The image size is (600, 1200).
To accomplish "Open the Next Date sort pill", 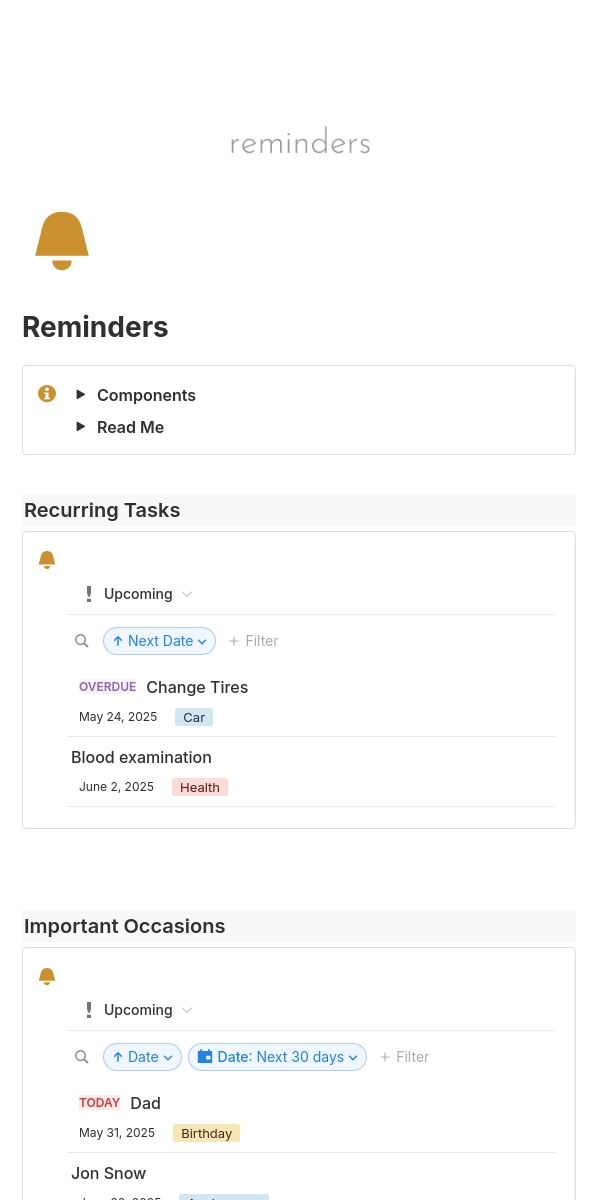I will click(x=159, y=641).
